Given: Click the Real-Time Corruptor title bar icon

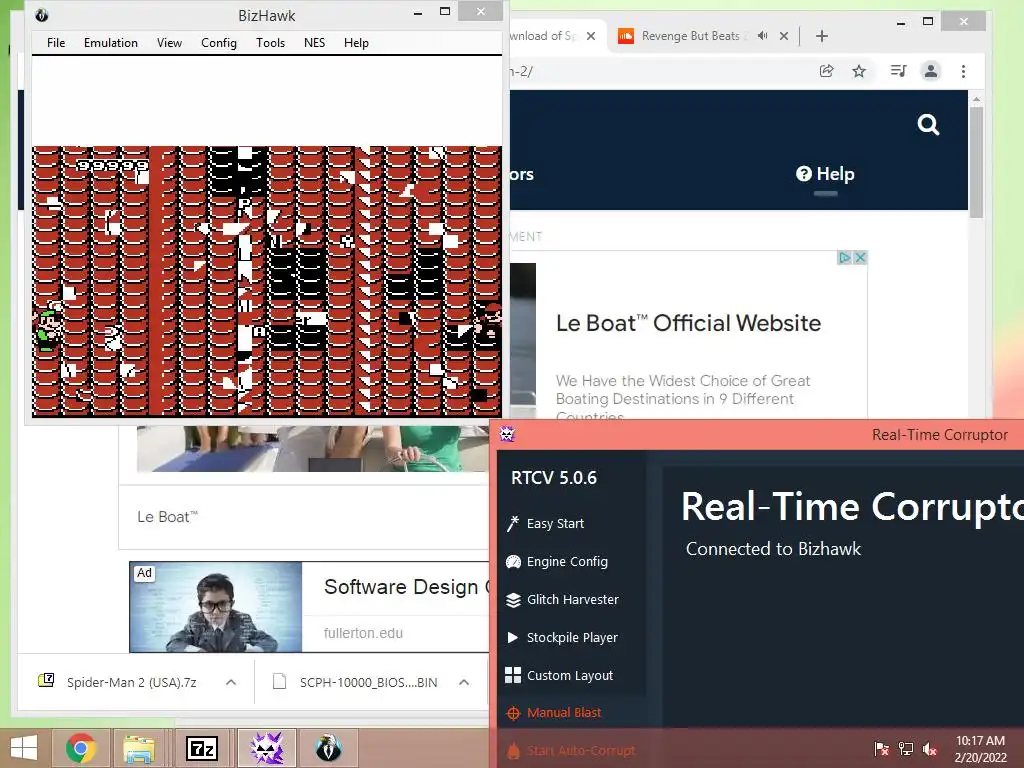Looking at the screenshot, I should click(x=507, y=434).
